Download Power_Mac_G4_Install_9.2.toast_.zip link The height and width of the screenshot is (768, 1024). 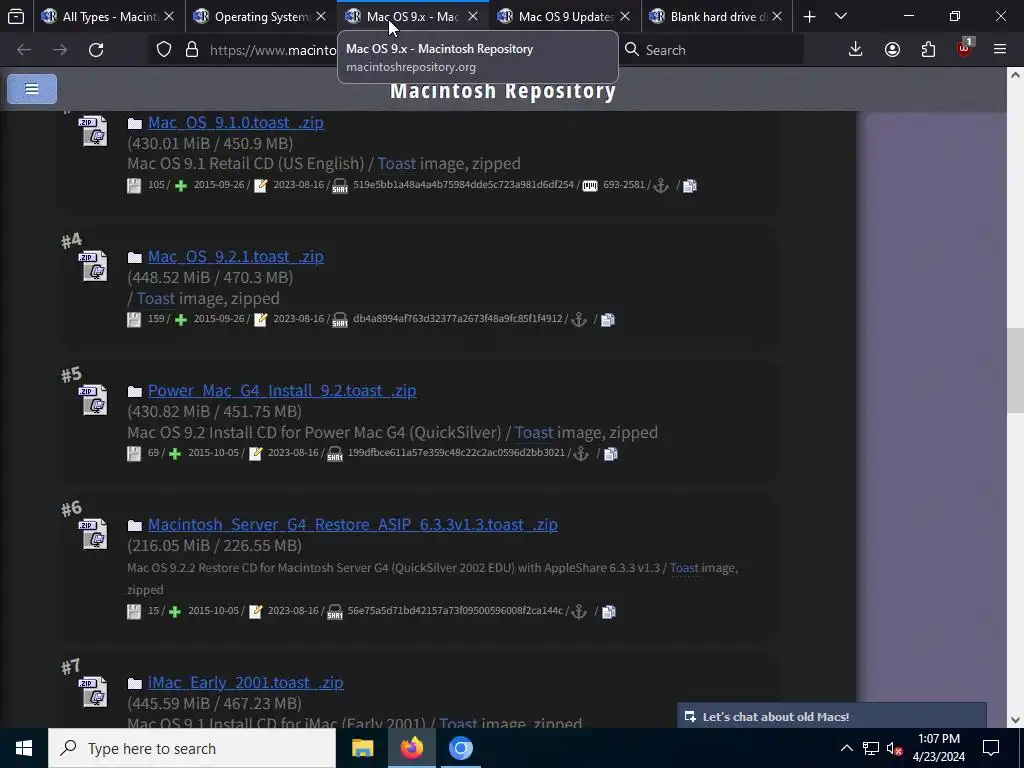(282, 391)
